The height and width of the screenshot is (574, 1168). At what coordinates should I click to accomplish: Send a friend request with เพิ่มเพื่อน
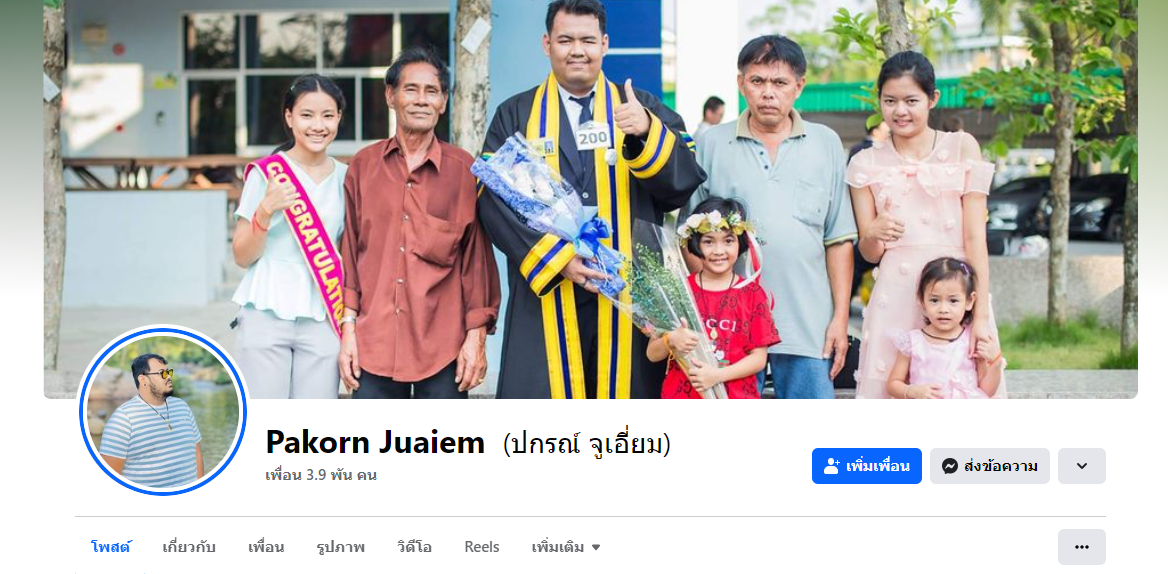(866, 466)
